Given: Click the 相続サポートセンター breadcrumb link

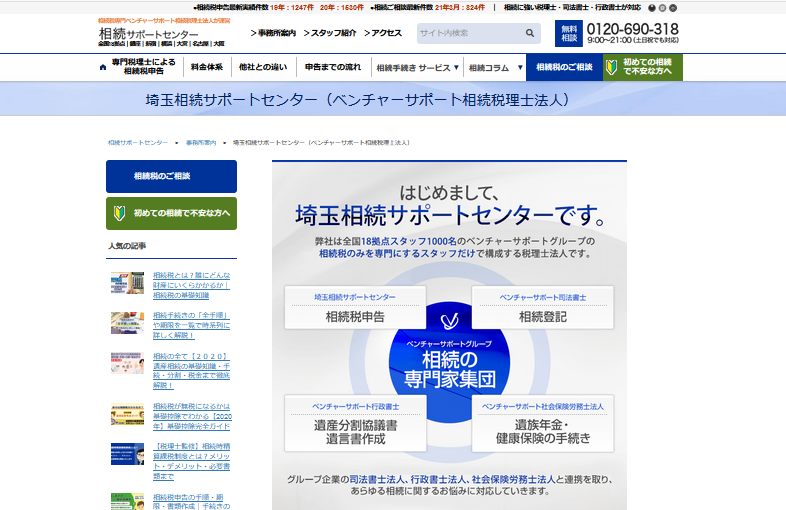Looking at the screenshot, I should [138, 143].
